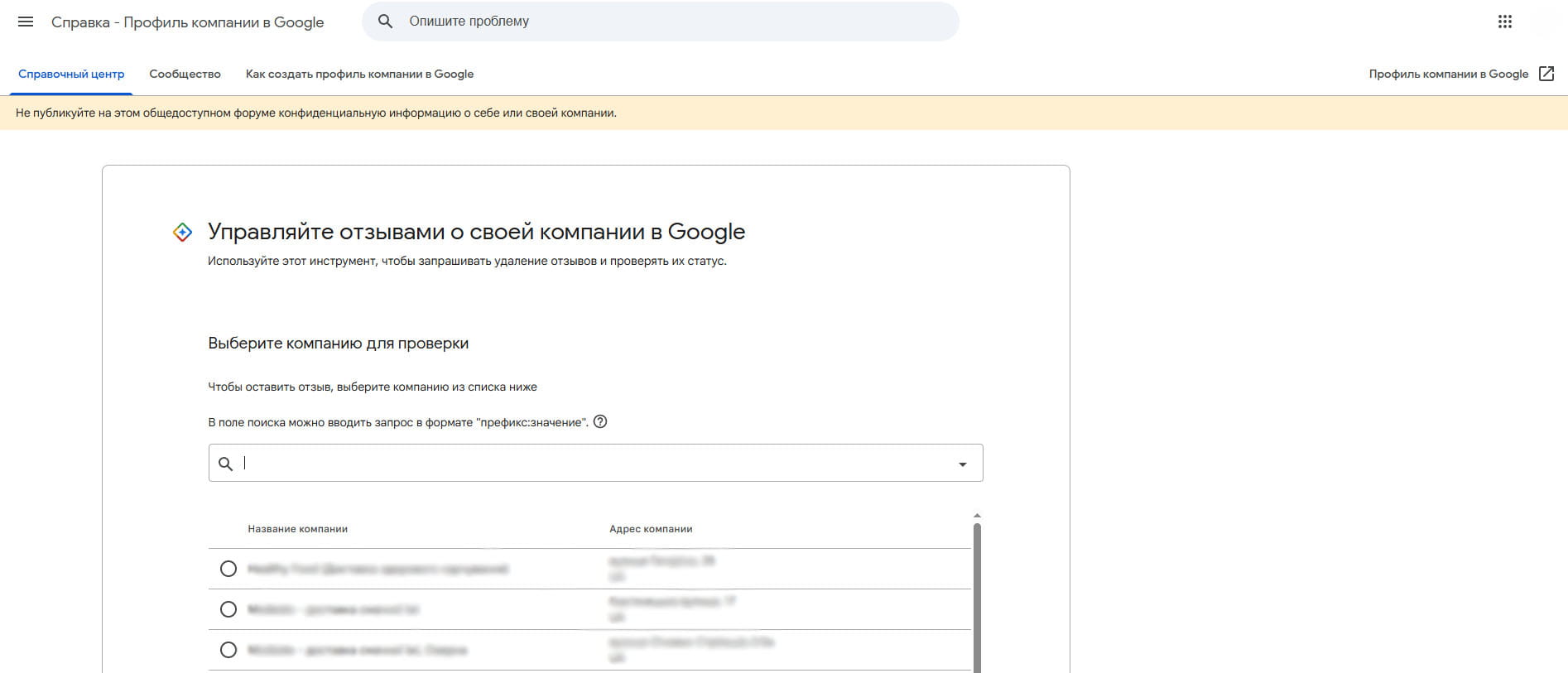The height and width of the screenshot is (673, 1568).
Task: Open the hamburger main menu
Action: click(26, 22)
